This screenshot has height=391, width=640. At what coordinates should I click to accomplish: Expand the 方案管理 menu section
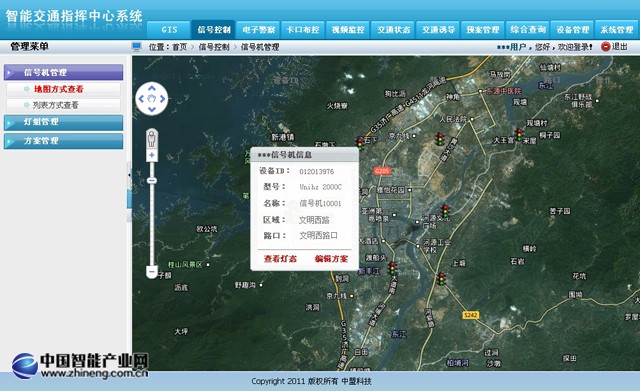point(63,141)
